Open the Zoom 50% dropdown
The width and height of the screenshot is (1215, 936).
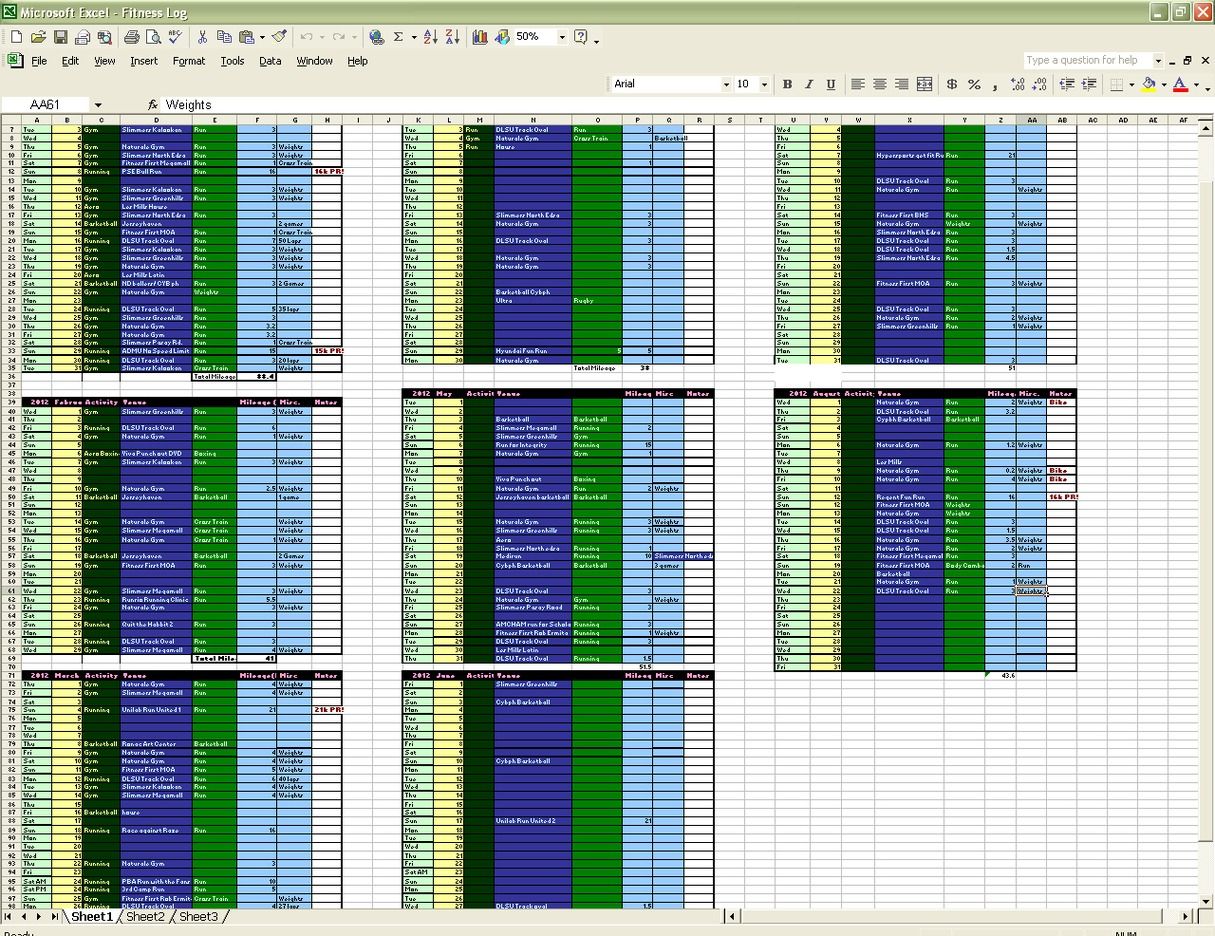(563, 37)
